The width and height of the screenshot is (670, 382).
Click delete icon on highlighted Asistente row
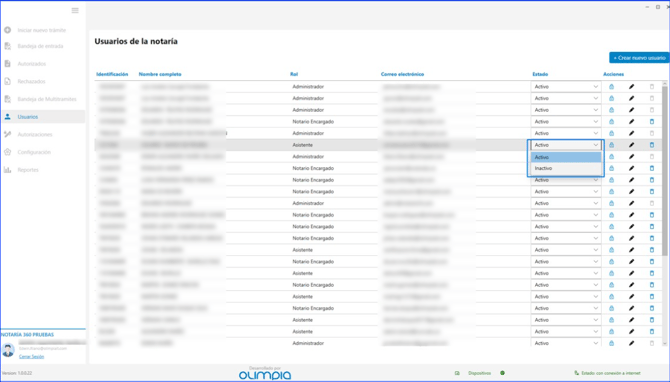pyautogui.click(x=652, y=145)
